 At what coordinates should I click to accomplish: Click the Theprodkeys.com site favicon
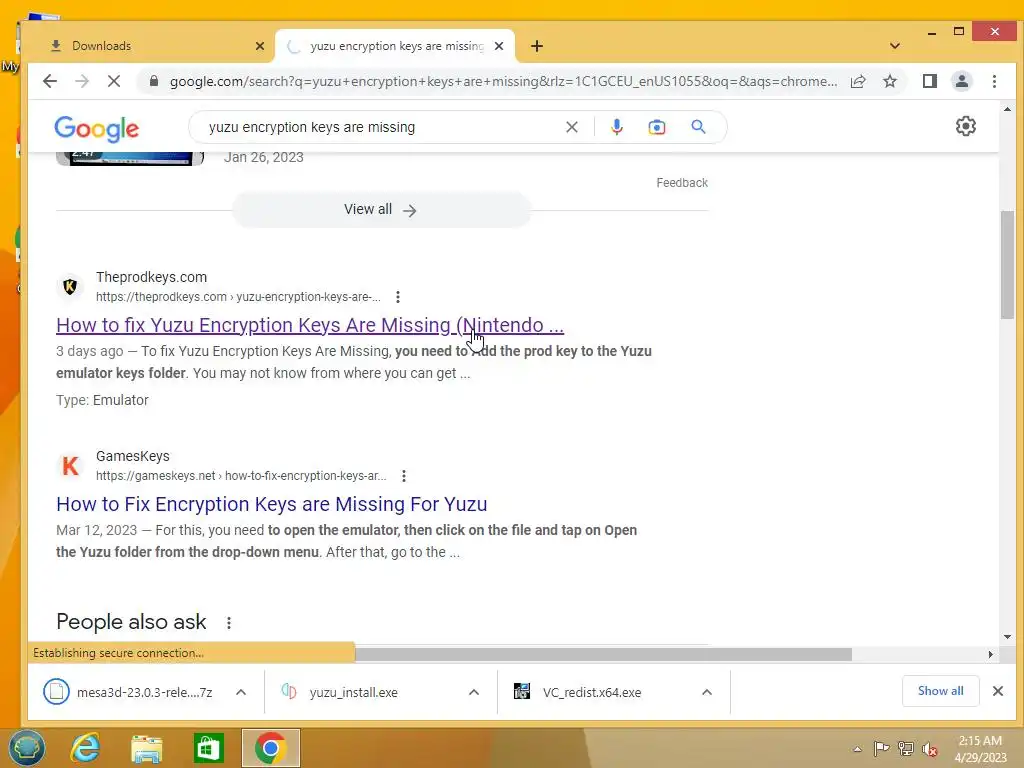tap(70, 287)
